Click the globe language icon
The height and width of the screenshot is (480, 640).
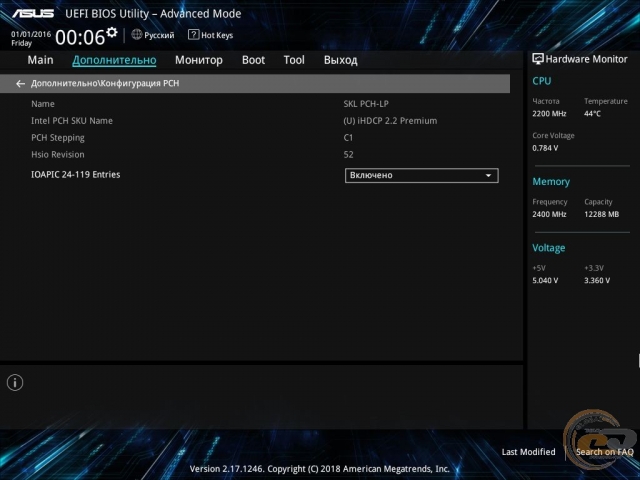coord(137,35)
